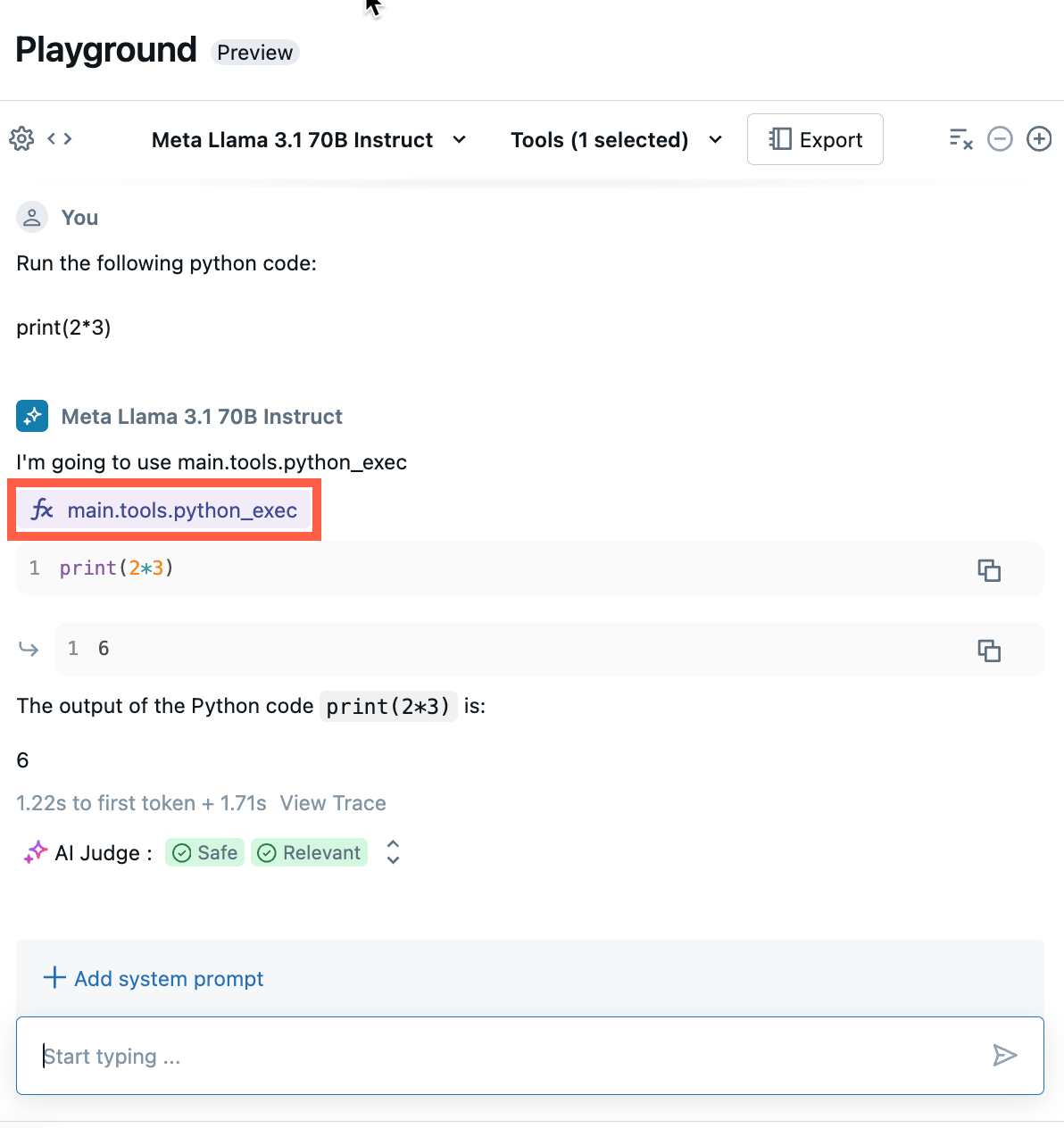
Task: Click Add system prompt
Action: coord(154,979)
